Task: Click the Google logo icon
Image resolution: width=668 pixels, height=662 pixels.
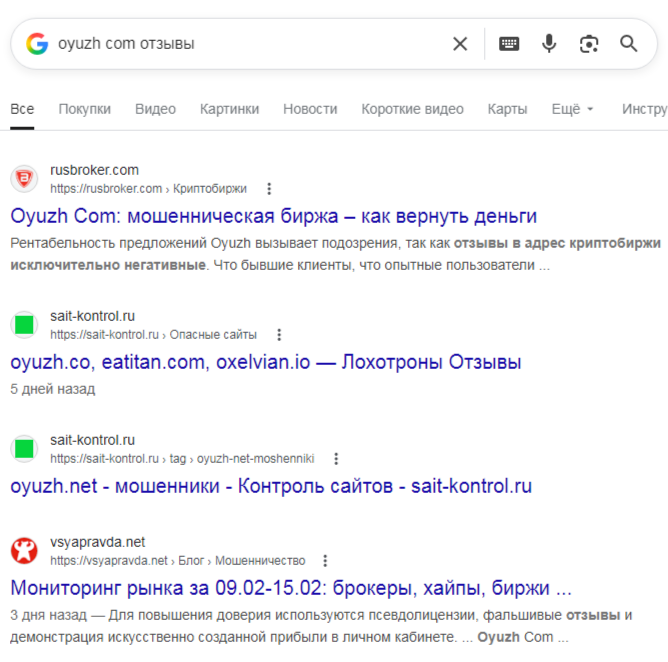Action: 37,44
